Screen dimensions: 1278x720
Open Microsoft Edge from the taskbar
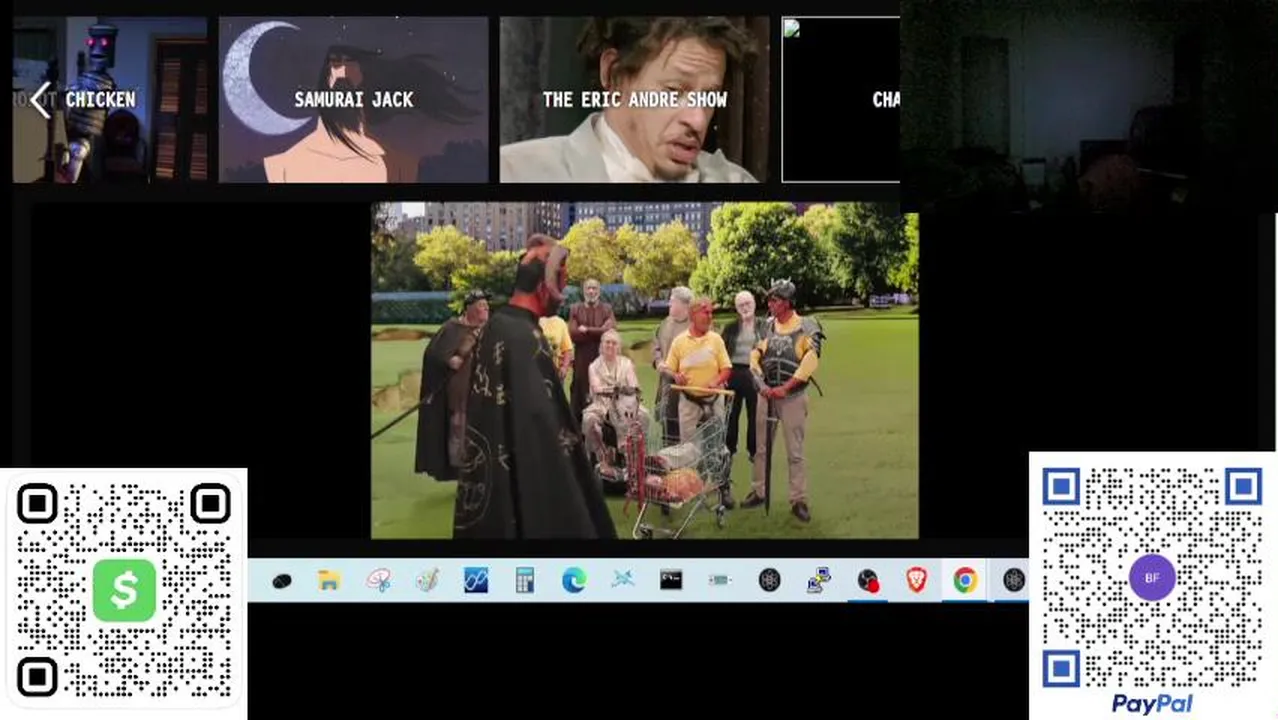coord(573,580)
